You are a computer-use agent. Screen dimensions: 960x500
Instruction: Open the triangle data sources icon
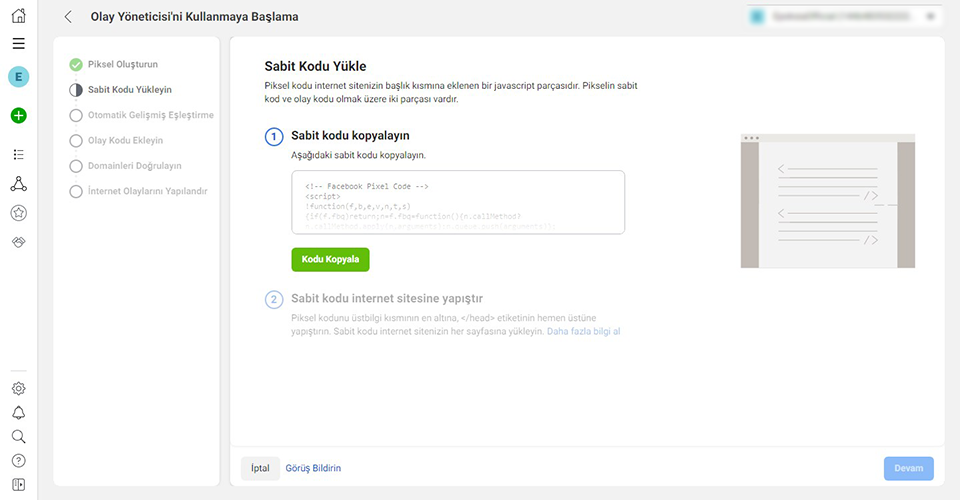18,184
